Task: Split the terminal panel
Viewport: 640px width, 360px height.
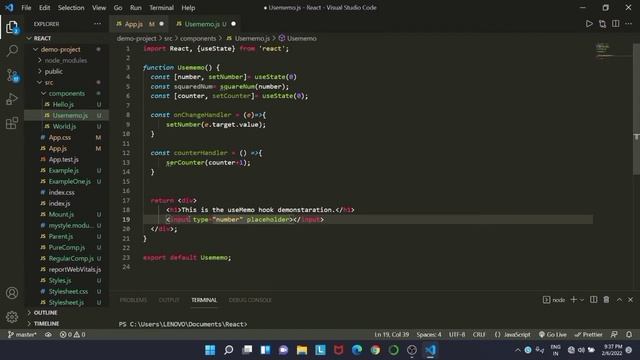Action: (x=594, y=300)
